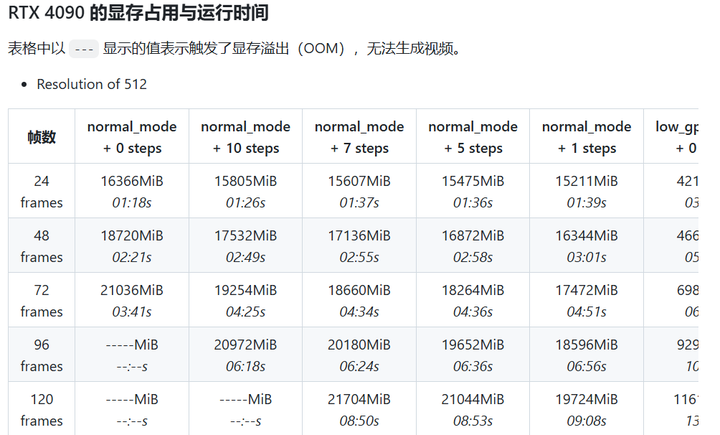The image size is (720, 435).
Task: Click 'normal_mode + 0 steps' header
Action: tap(132, 137)
